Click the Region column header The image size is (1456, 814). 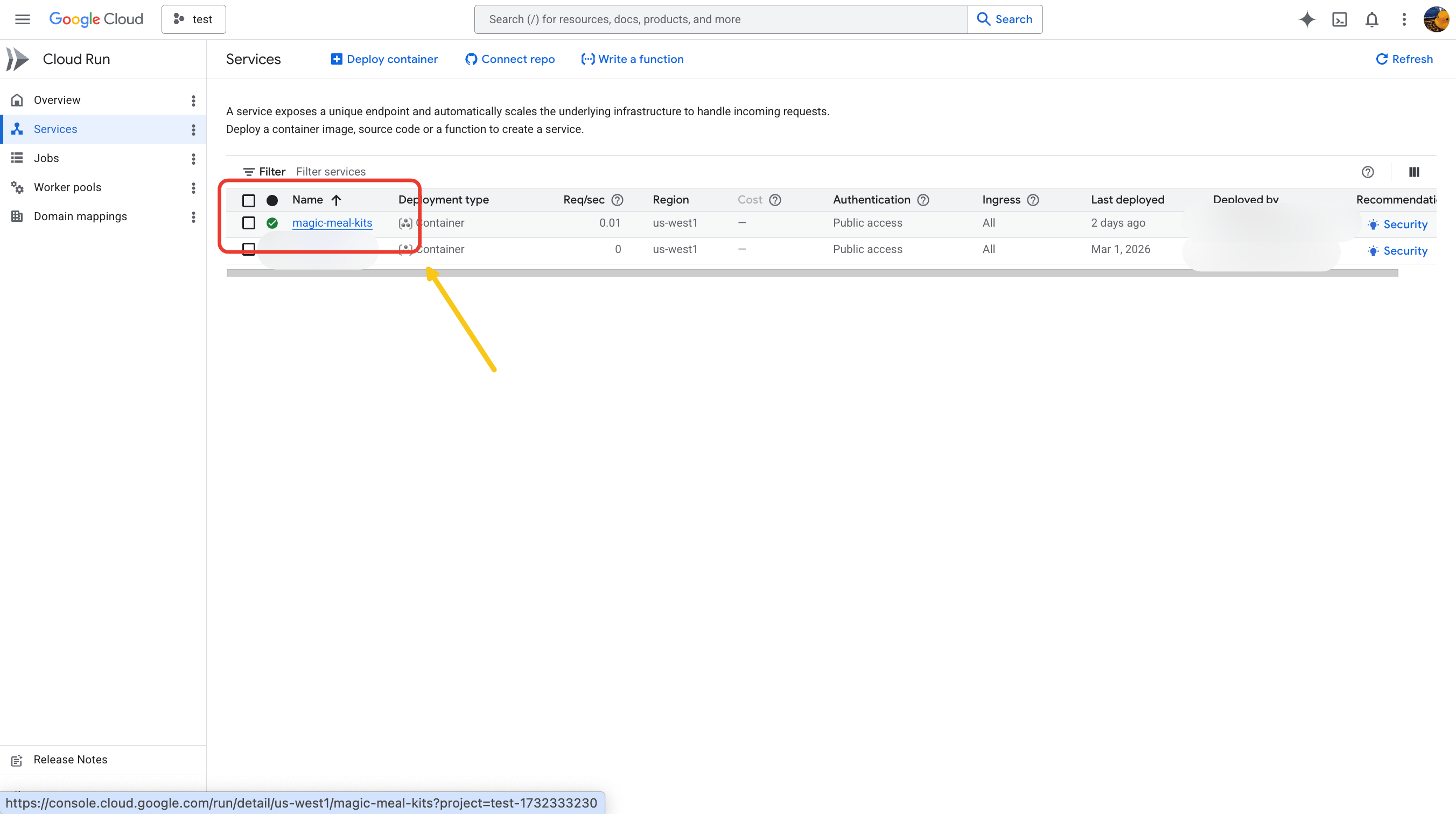click(671, 200)
